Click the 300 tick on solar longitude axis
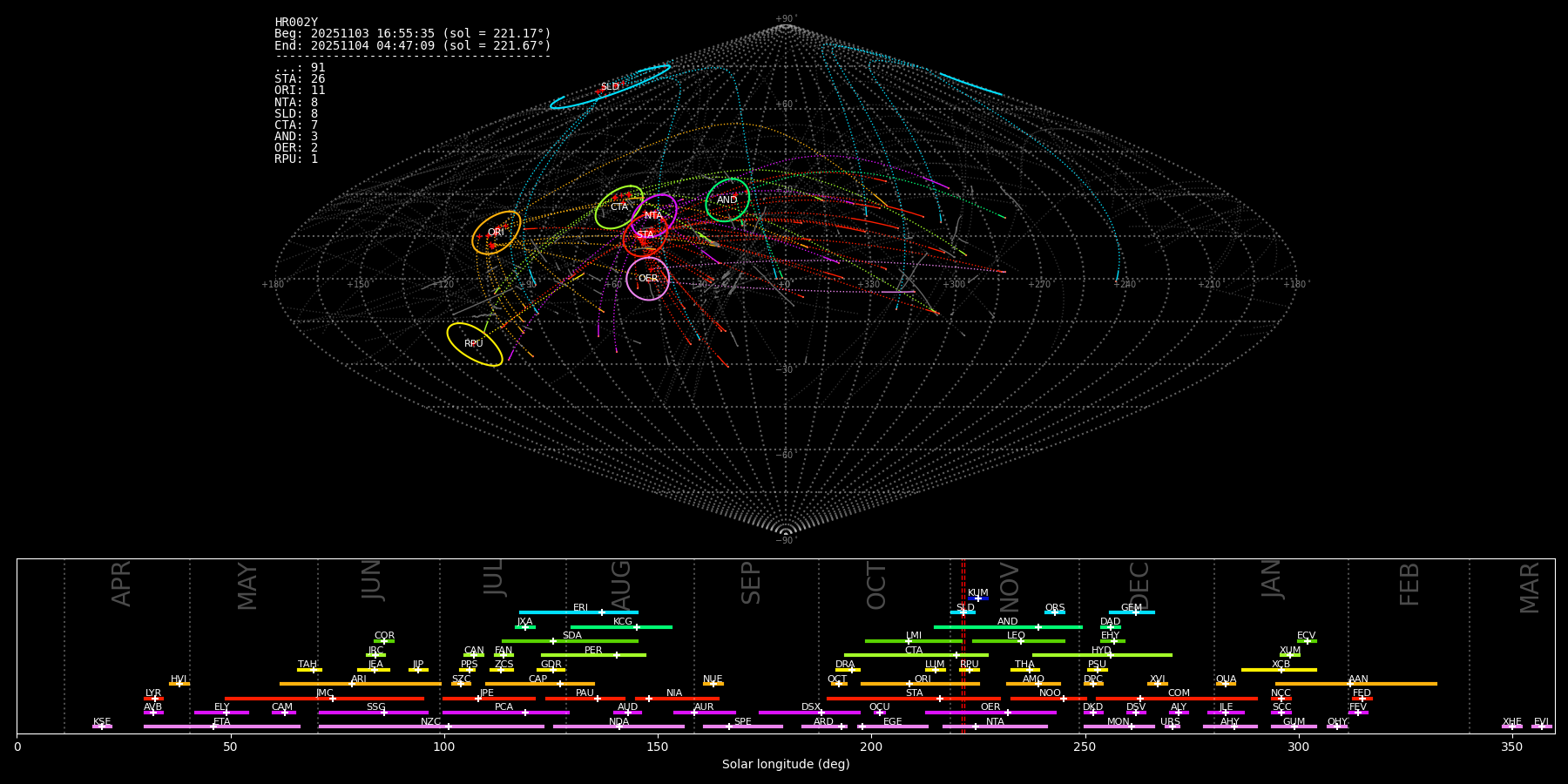 click(x=1298, y=747)
